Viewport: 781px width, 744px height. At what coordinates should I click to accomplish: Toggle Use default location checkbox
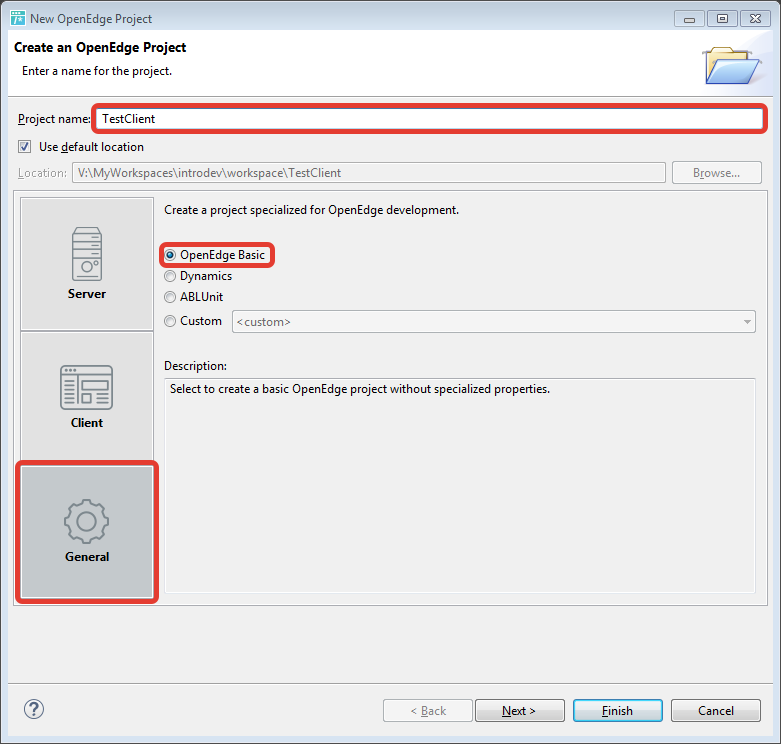pyautogui.click(x=24, y=146)
